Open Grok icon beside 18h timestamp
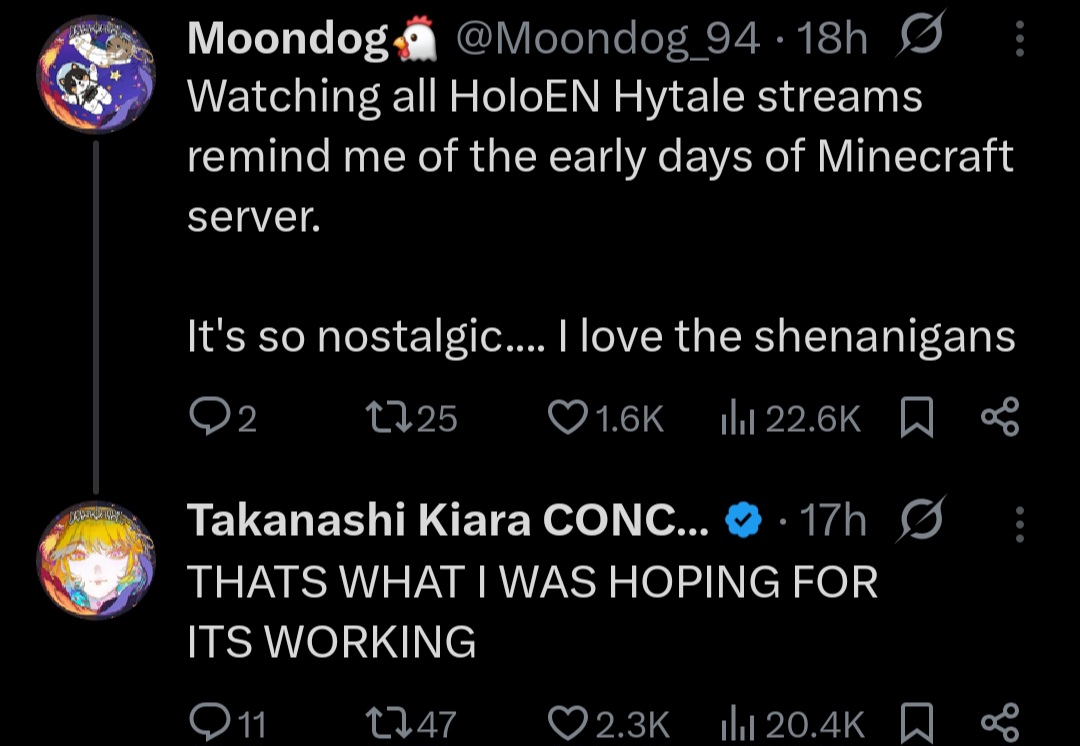1080x746 pixels. pyautogui.click(x=920, y=36)
